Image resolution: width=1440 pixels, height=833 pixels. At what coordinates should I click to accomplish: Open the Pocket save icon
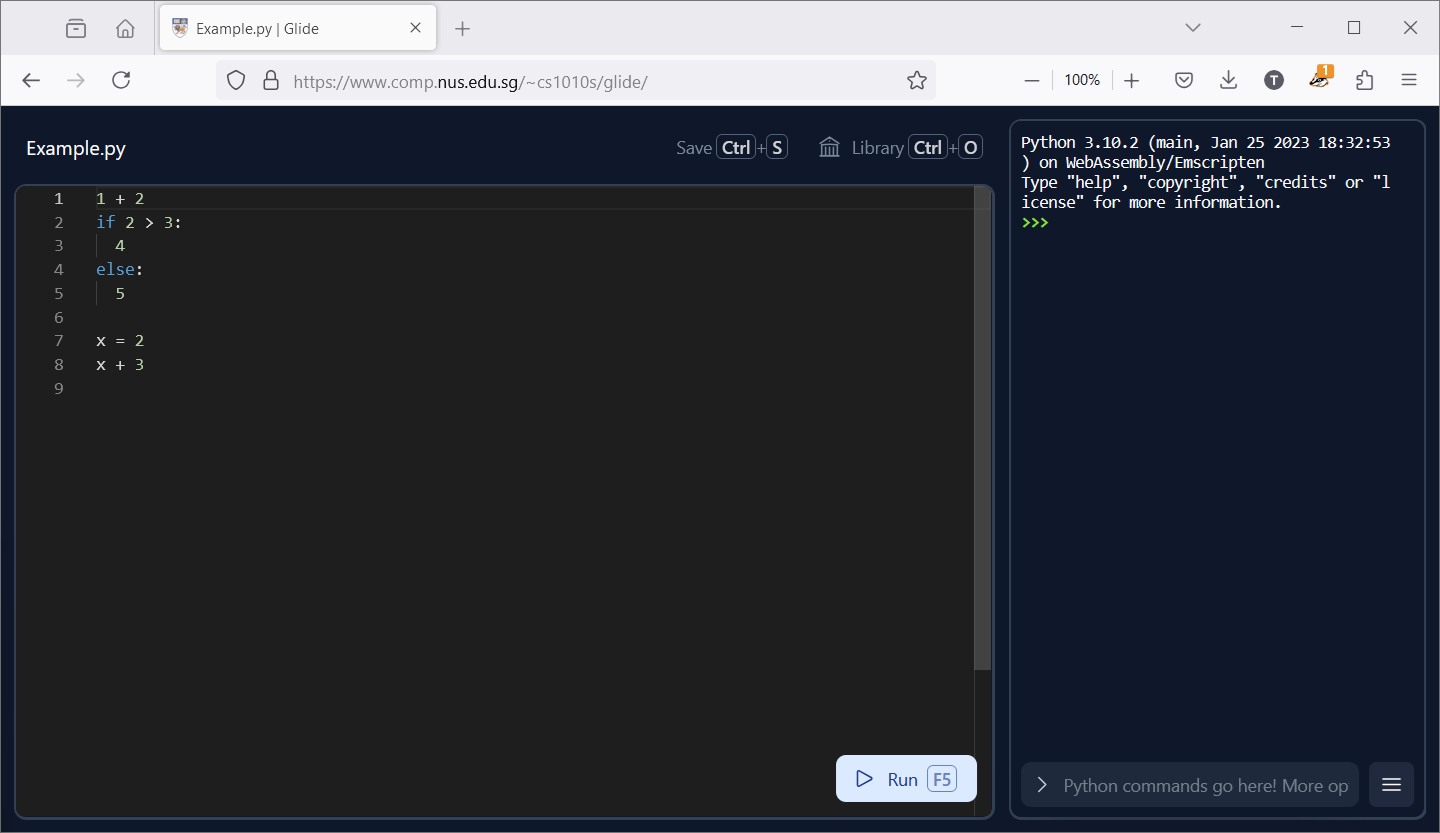(1184, 81)
